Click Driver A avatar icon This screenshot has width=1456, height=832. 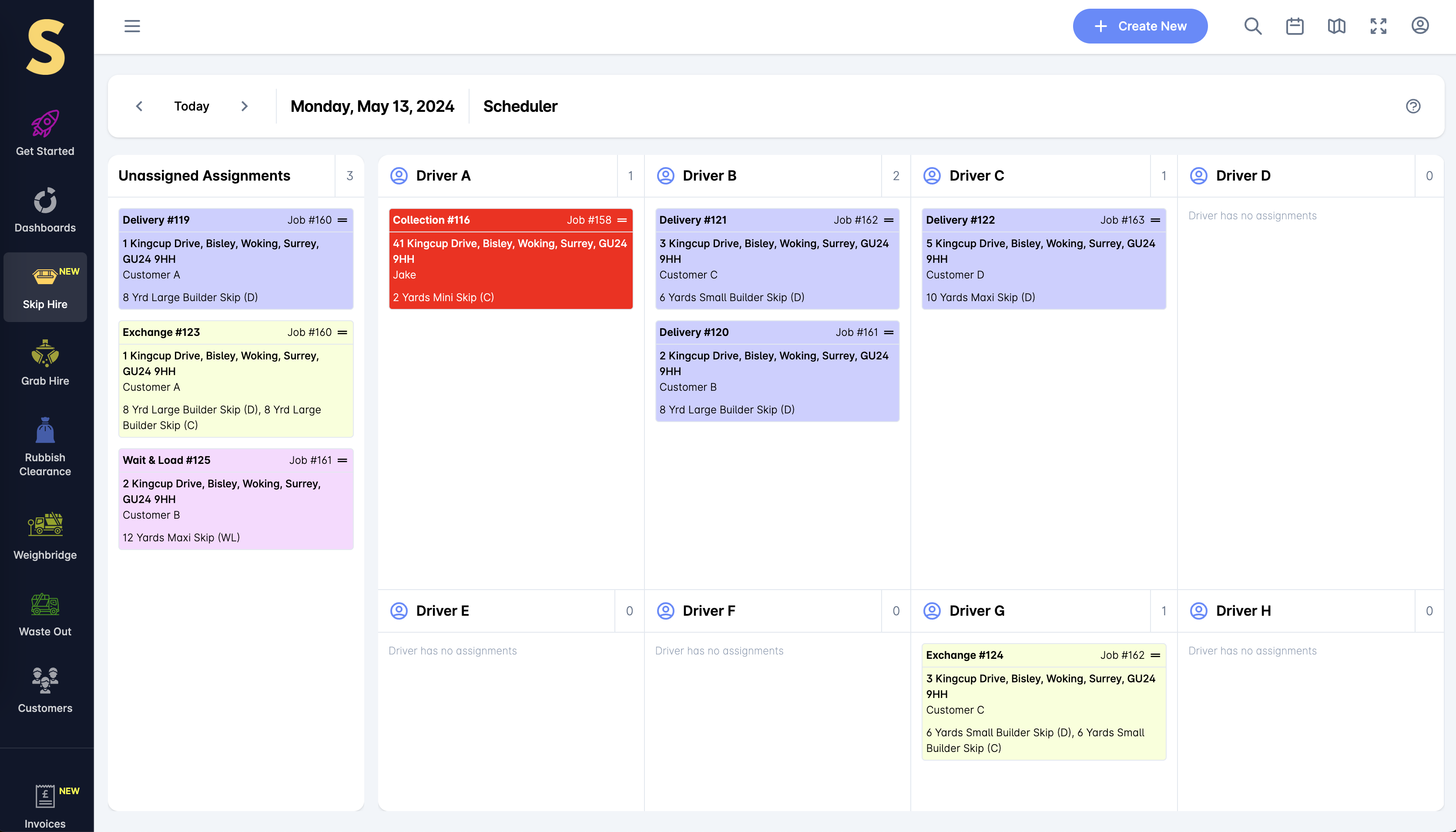[x=399, y=175]
